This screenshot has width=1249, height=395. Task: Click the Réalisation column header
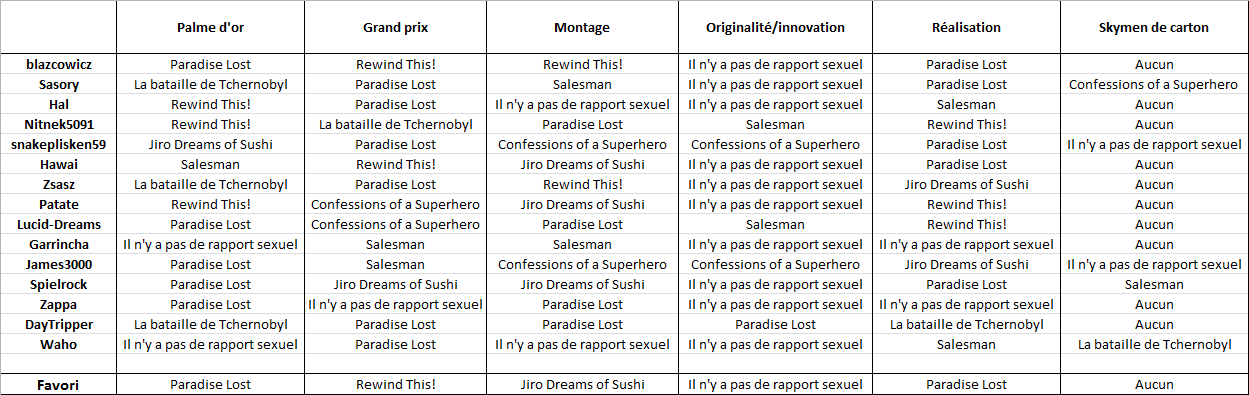pos(966,27)
